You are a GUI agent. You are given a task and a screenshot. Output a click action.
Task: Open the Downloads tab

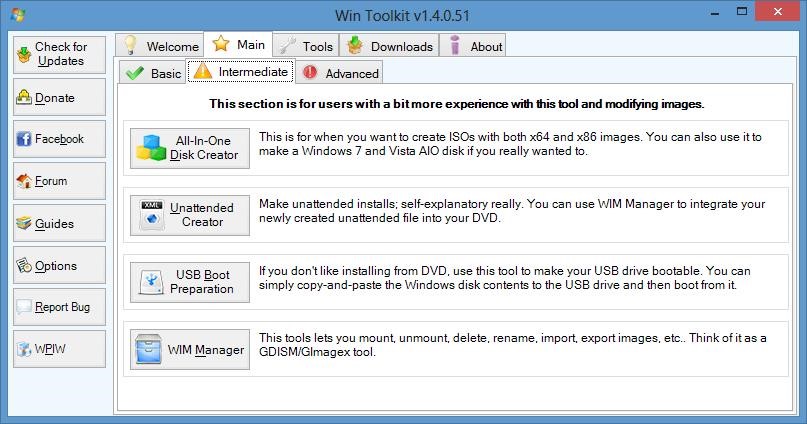390,46
